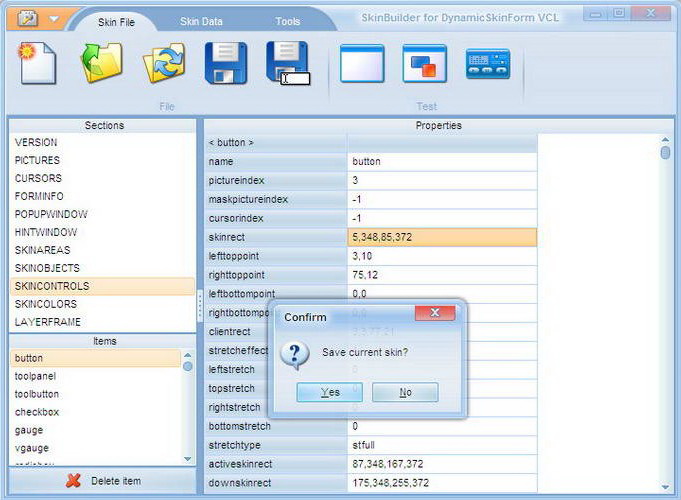The height and width of the screenshot is (500, 681).
Task: Select the FORMINFO section
Action: point(102,196)
